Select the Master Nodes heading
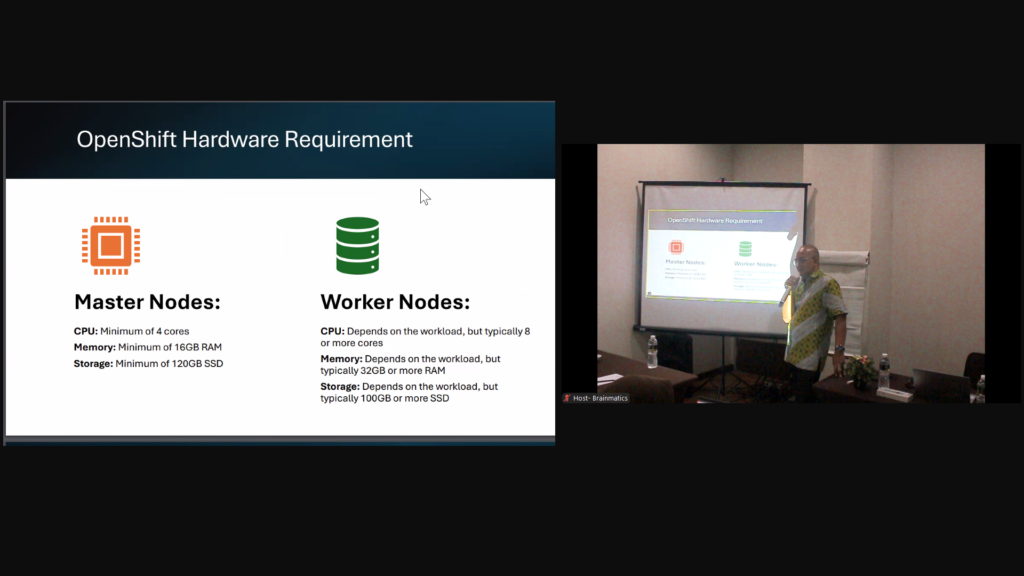This screenshot has width=1024, height=576. pos(147,302)
